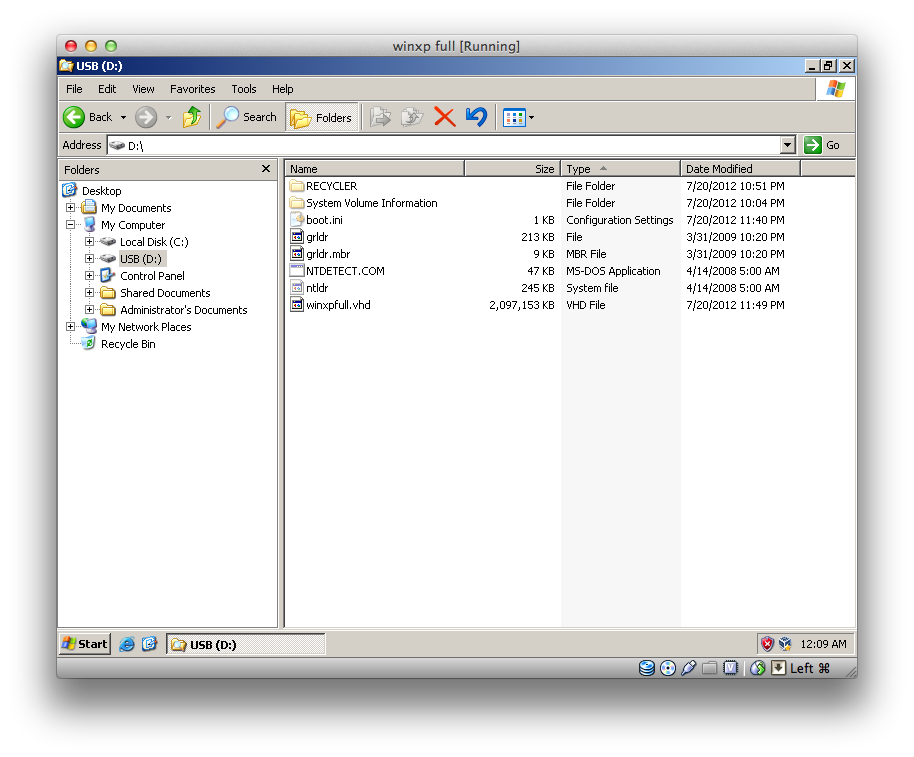Sort by the Size column header
The image size is (914, 757).
(512, 169)
